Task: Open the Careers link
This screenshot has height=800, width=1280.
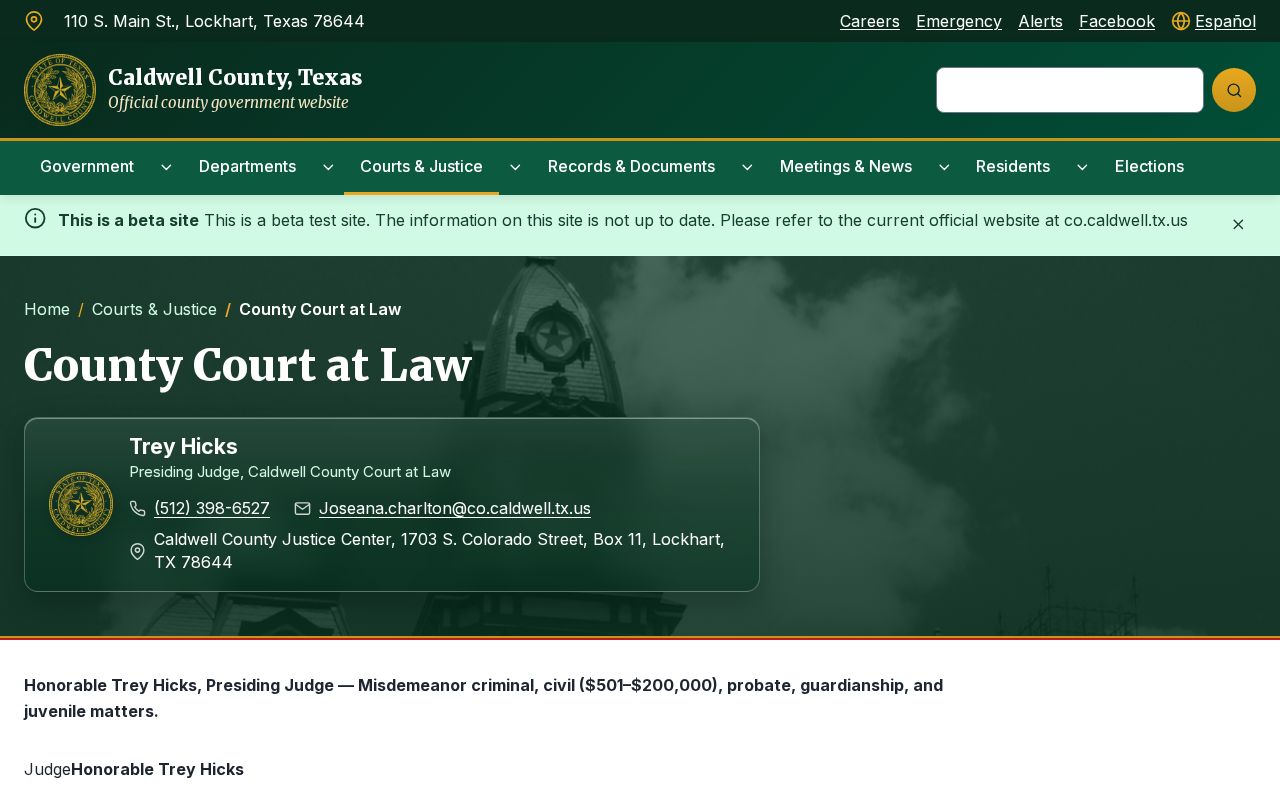Action: [x=870, y=21]
